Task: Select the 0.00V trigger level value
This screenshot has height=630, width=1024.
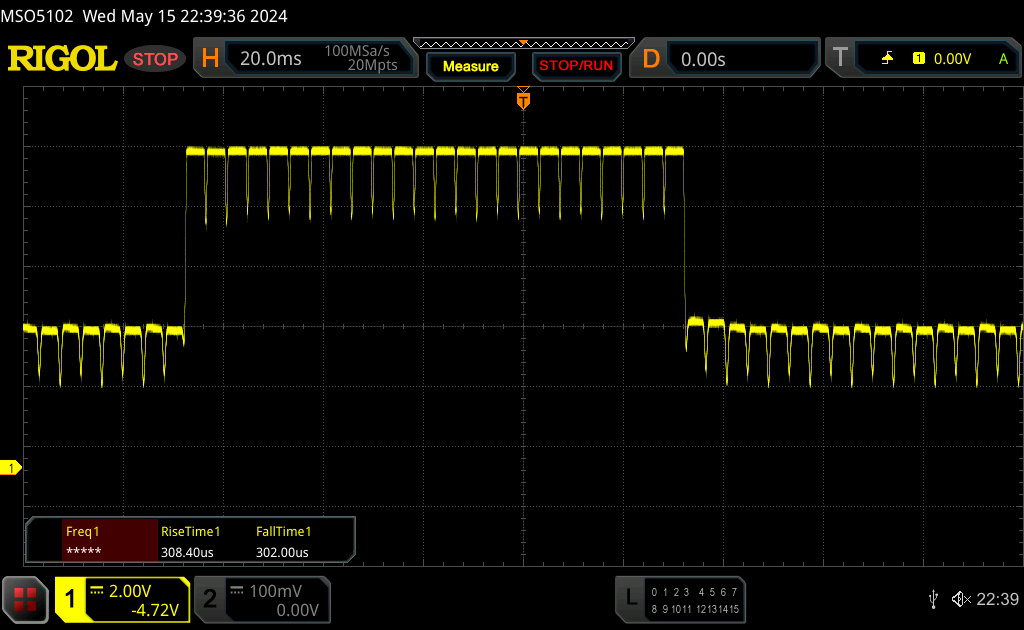Action: click(952, 59)
